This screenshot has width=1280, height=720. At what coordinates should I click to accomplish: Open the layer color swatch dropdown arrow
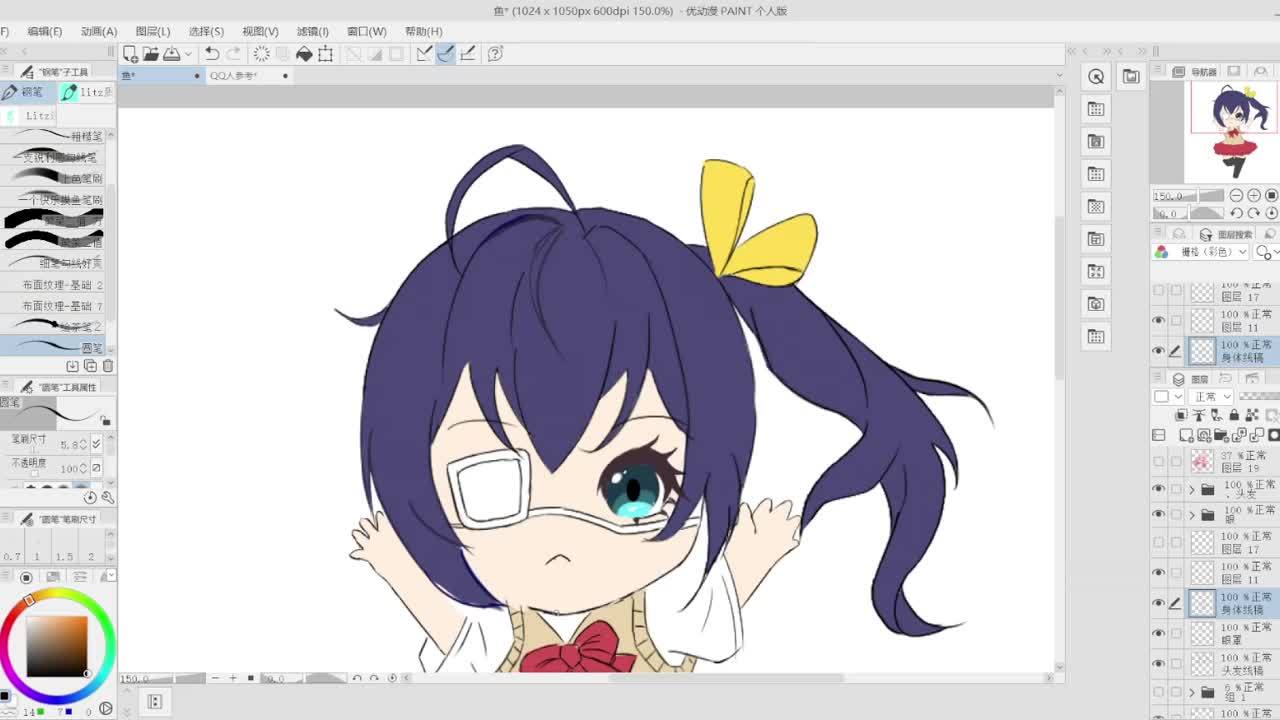point(1178,397)
